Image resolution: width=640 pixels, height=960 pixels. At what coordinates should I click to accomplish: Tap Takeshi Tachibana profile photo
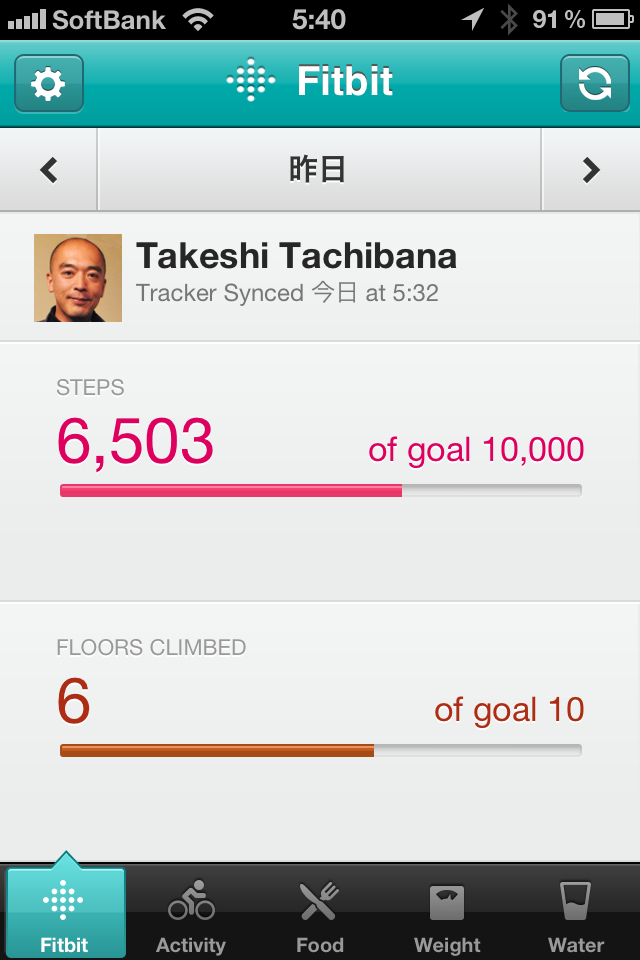pyautogui.click(x=78, y=278)
